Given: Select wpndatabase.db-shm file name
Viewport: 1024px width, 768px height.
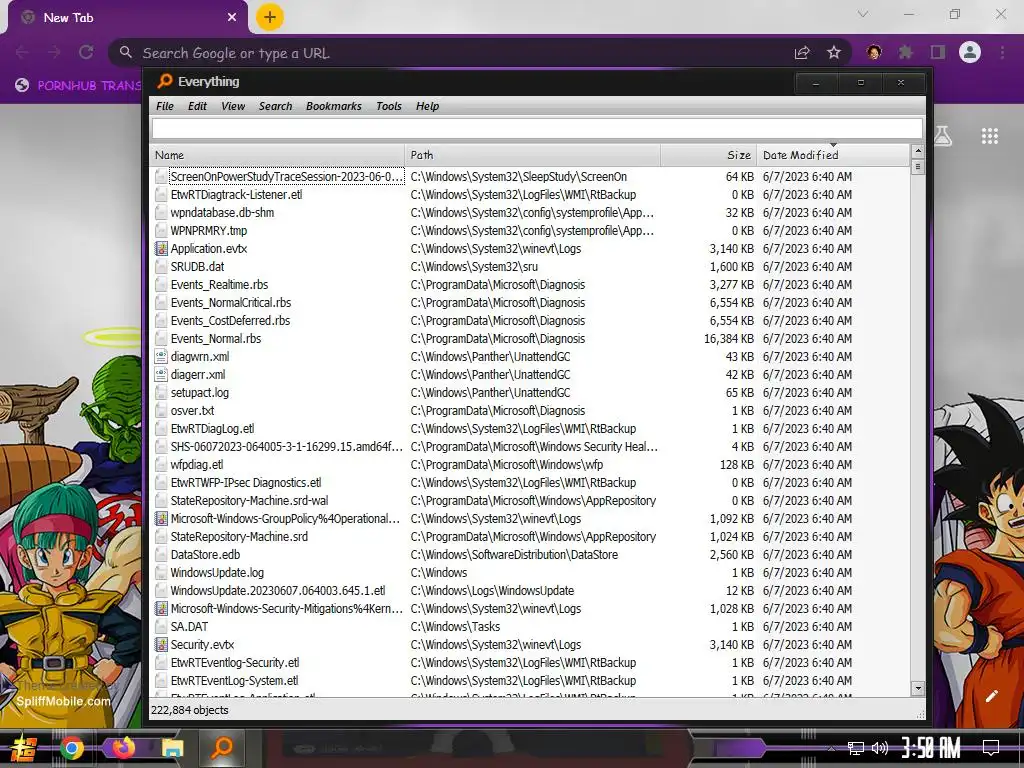Looking at the screenshot, I should coord(222,212).
